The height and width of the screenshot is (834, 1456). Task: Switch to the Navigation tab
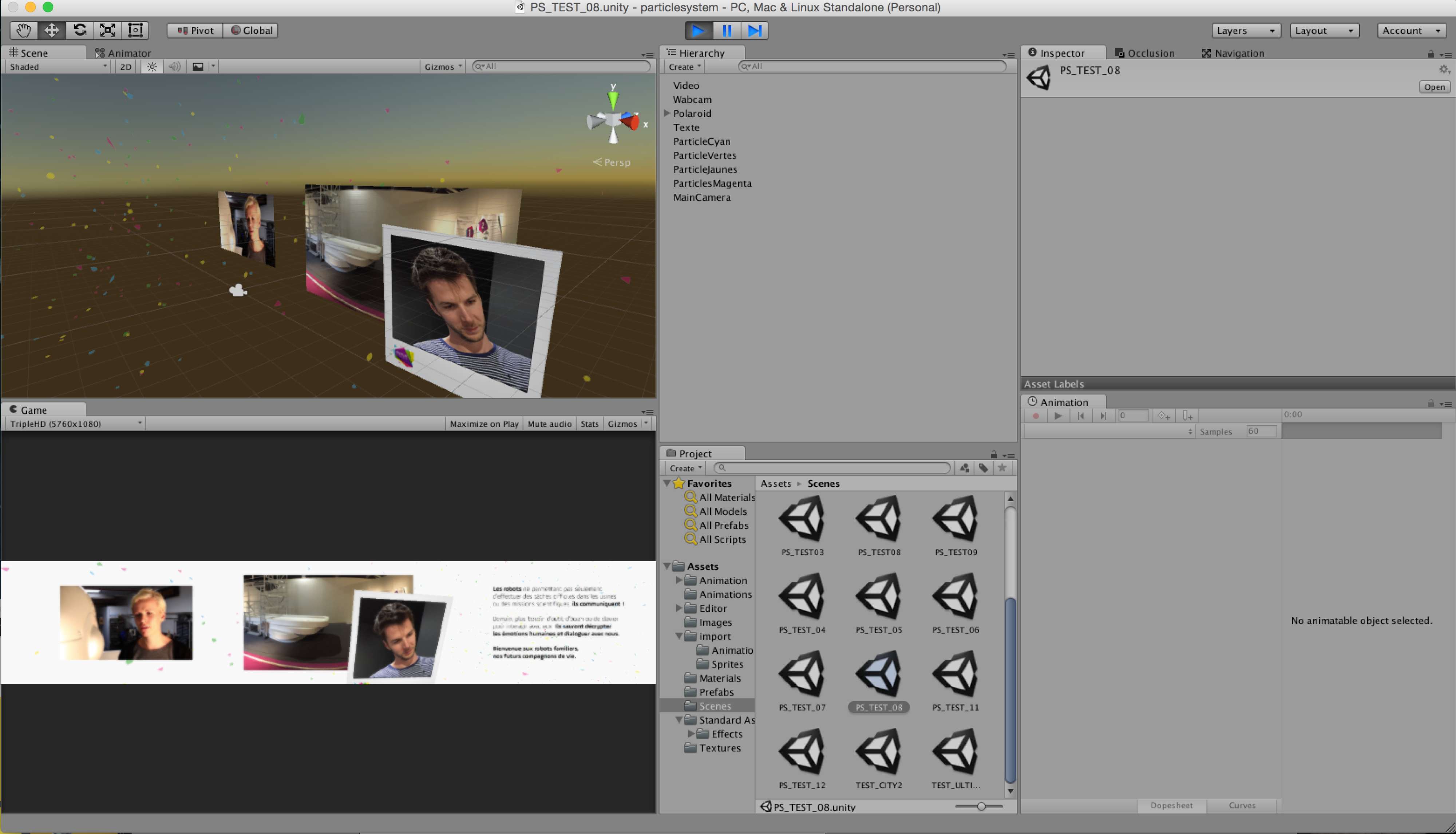[1233, 53]
